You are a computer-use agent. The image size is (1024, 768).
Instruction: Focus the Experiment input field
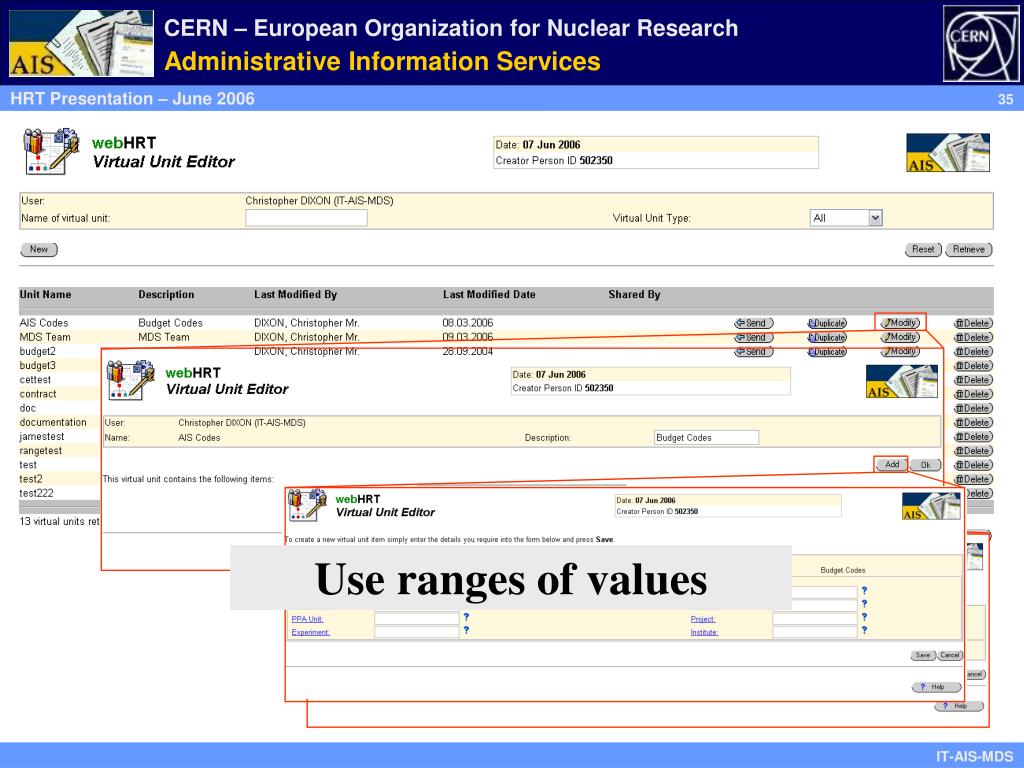tap(417, 632)
